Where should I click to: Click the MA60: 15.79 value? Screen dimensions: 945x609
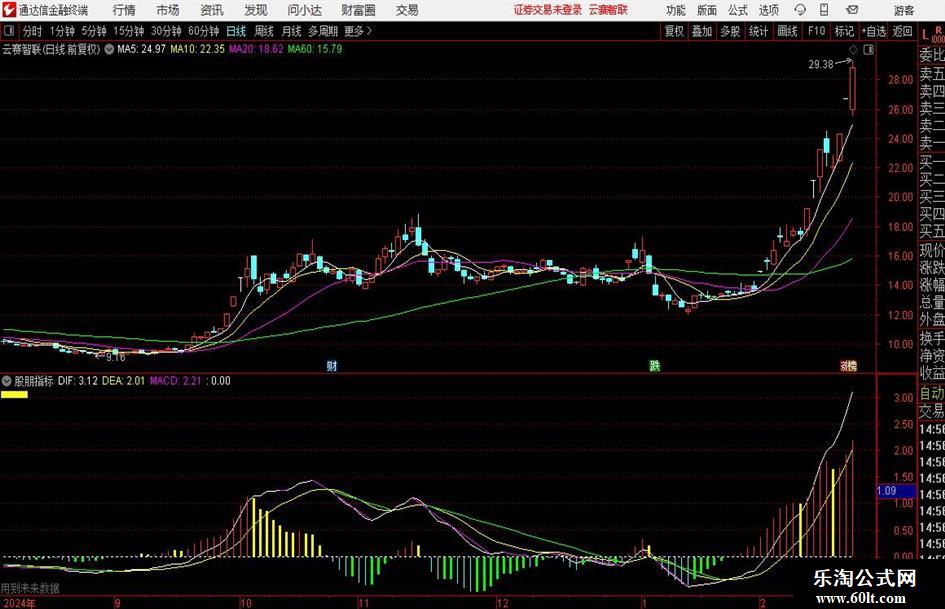coord(315,49)
